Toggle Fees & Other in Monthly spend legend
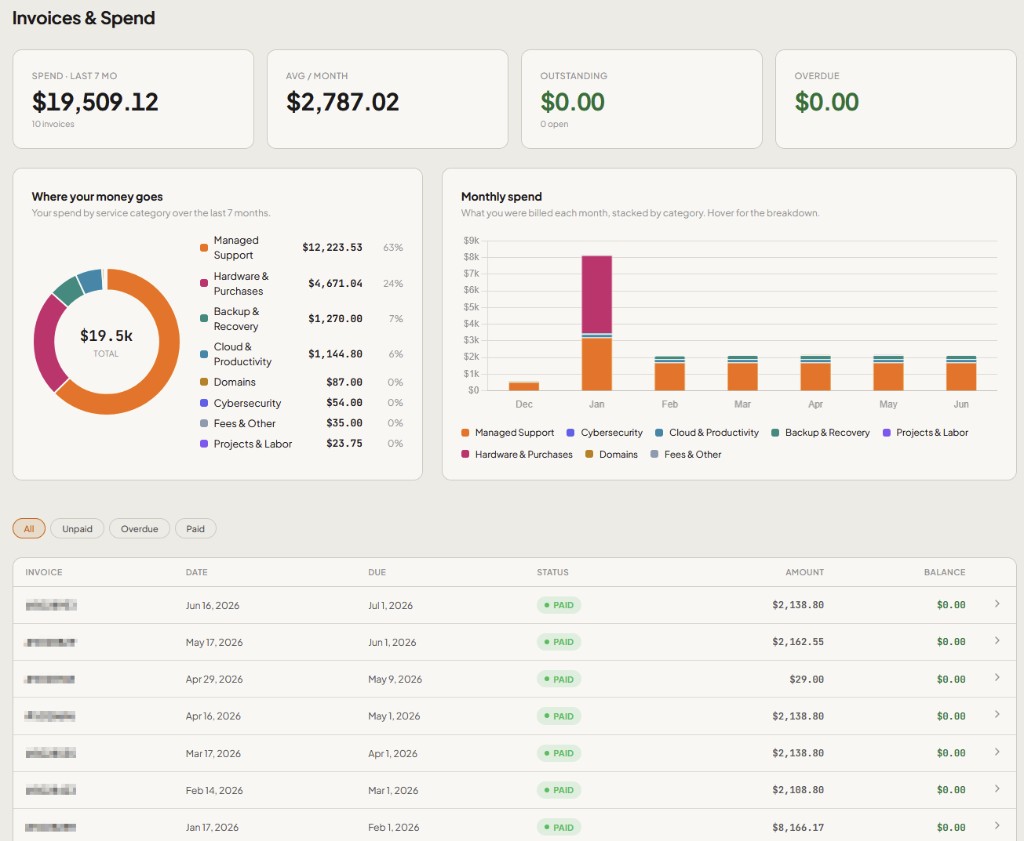The width and height of the screenshot is (1024, 841). tap(686, 454)
